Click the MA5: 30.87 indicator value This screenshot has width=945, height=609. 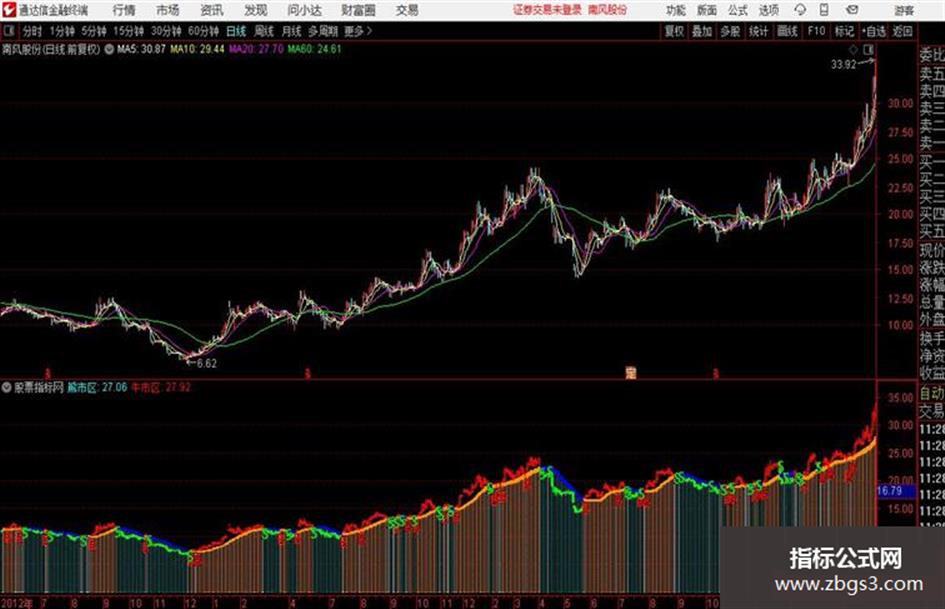(141, 49)
